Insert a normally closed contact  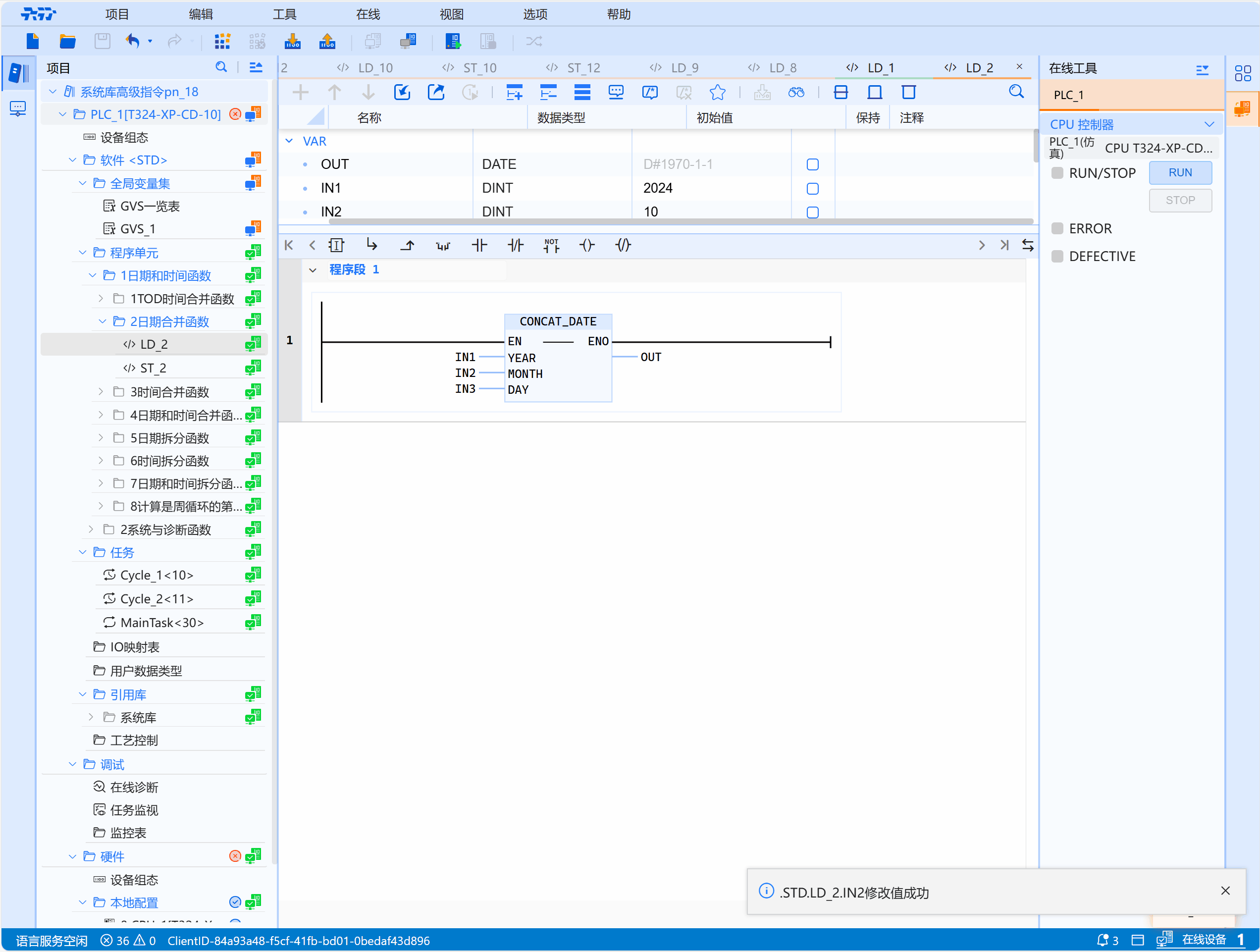click(x=516, y=245)
